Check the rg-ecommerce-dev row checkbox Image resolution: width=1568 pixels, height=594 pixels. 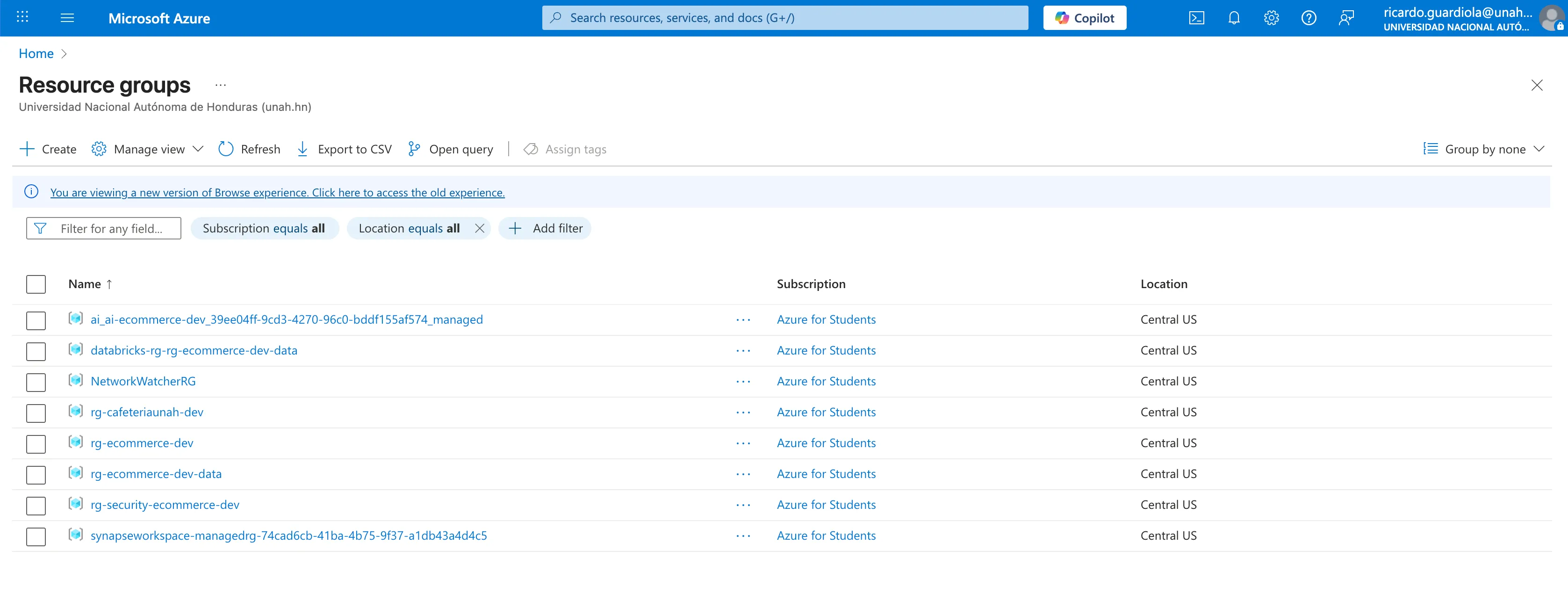(36, 444)
